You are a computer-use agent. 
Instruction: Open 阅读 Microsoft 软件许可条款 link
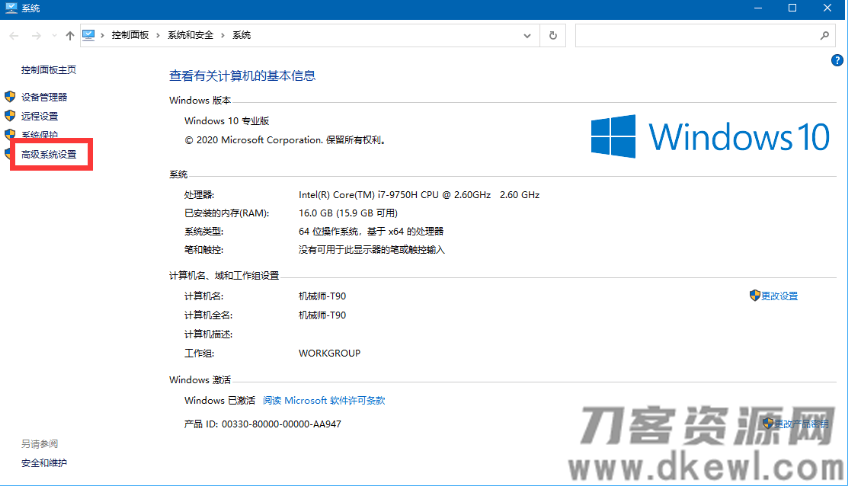click(324, 401)
